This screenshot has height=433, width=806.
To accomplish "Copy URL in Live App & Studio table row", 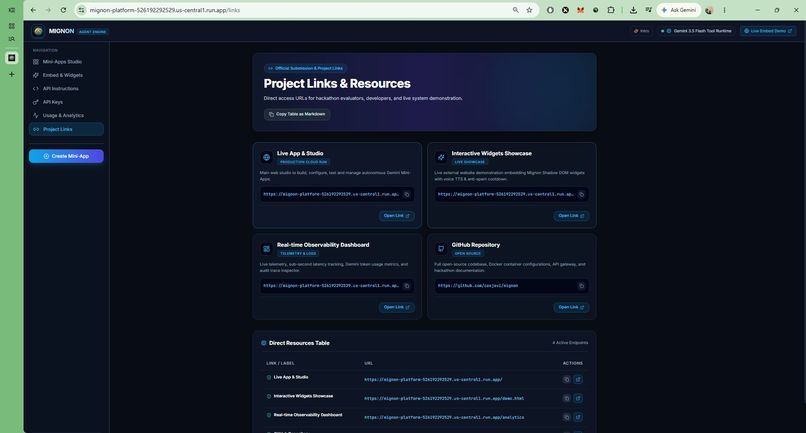I will coord(566,380).
